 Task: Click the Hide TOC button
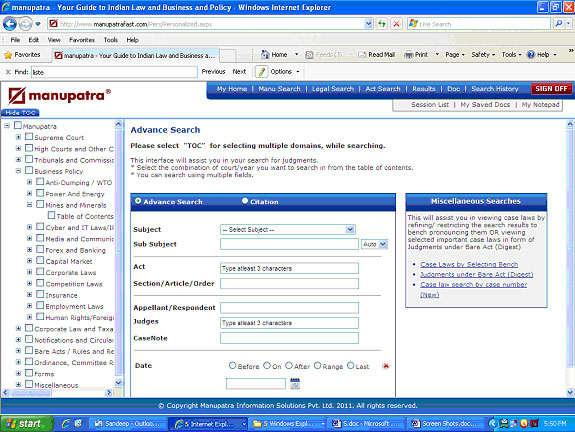pos(20,113)
